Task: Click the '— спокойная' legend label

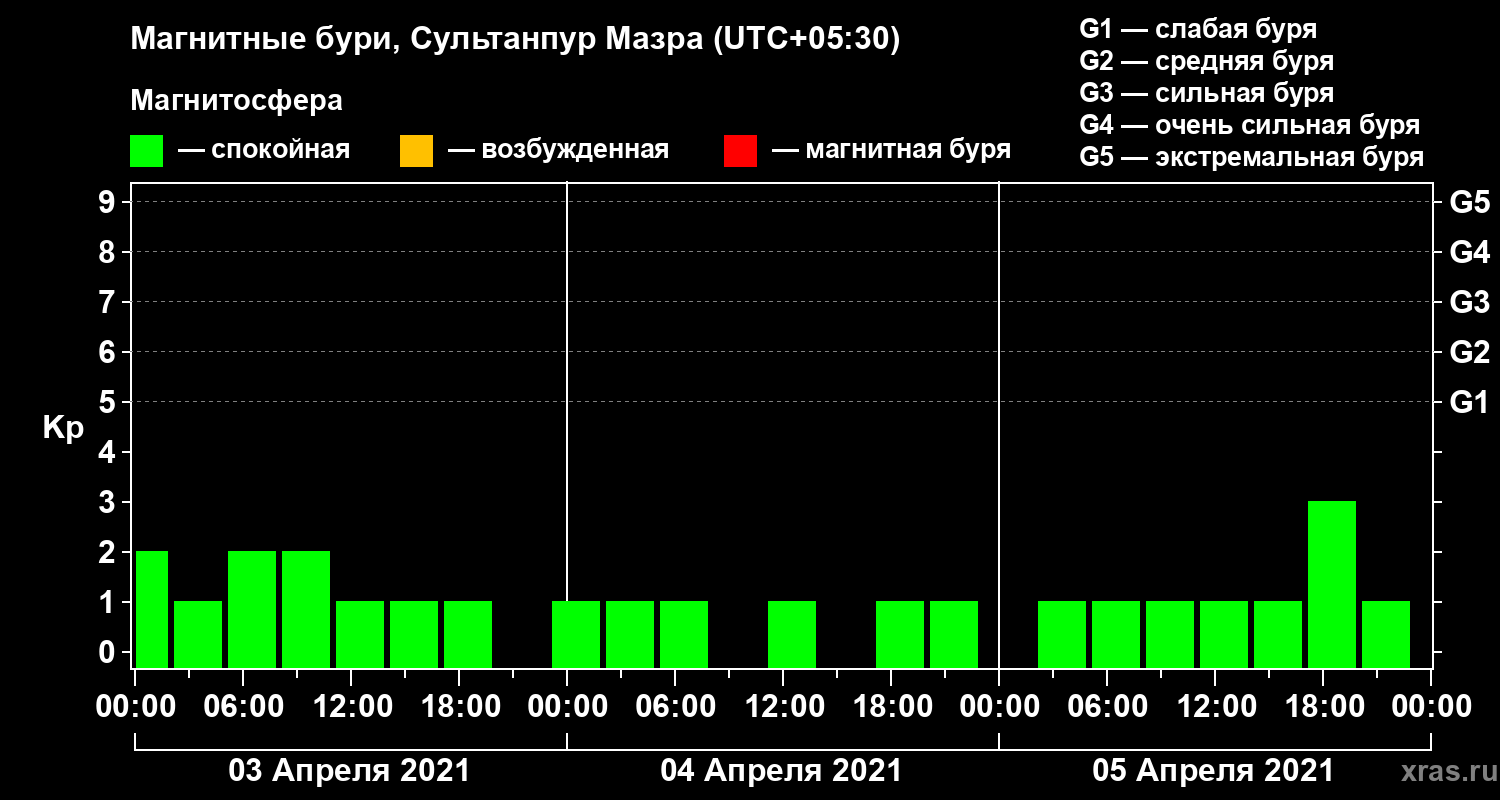Action: [x=263, y=150]
